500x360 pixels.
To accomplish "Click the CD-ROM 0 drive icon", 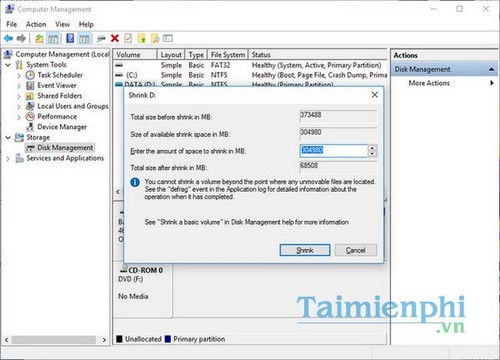I will pos(124,269).
